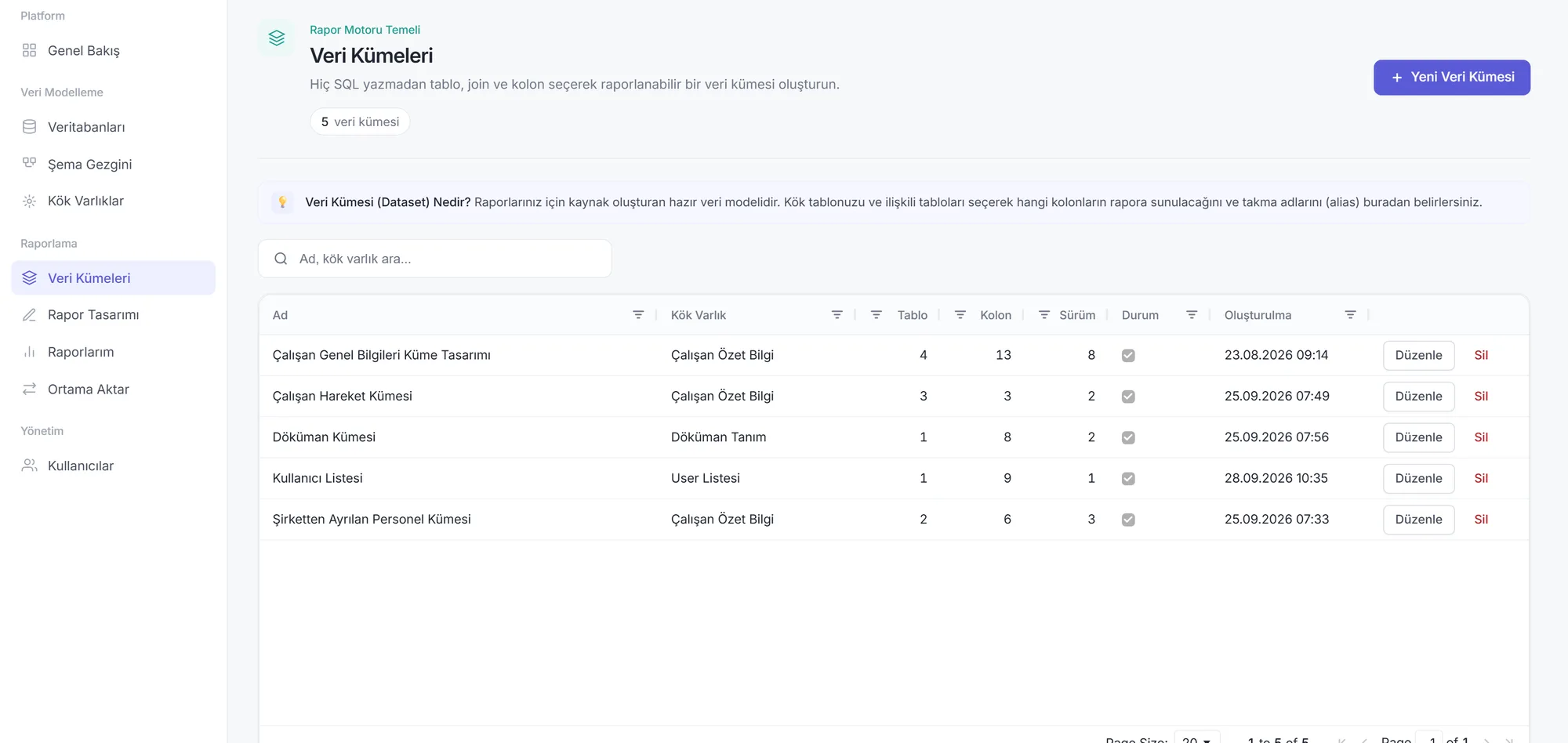Click the date '23.08.2026 09:14'
Image resolution: width=1568 pixels, height=743 pixels.
(x=1276, y=355)
